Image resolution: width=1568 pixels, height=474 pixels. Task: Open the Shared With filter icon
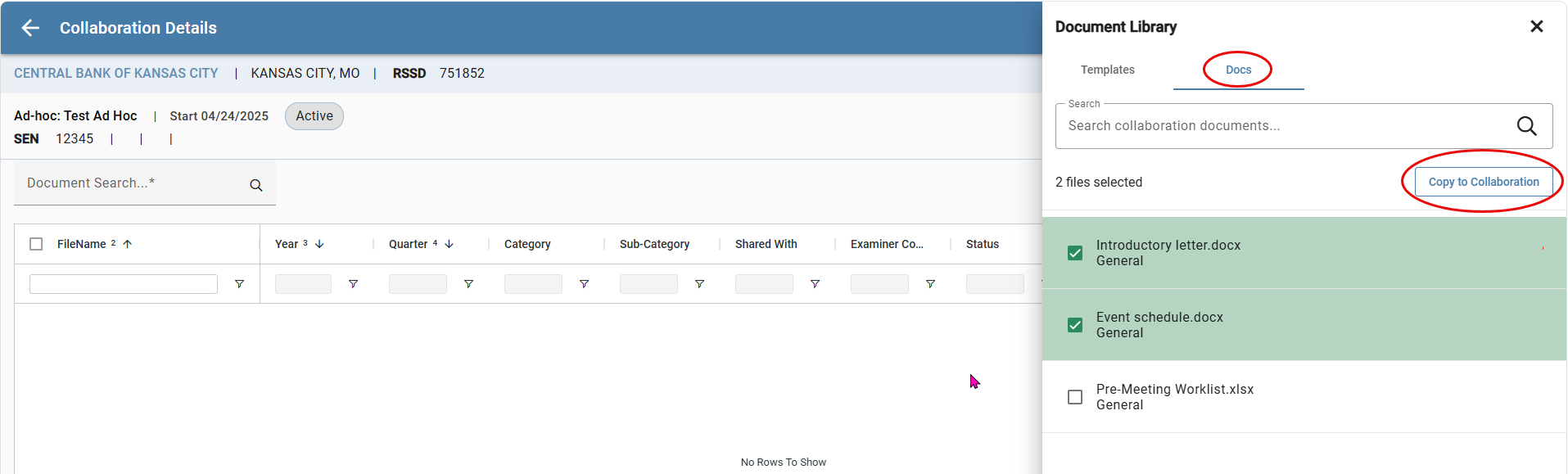pyautogui.click(x=815, y=284)
